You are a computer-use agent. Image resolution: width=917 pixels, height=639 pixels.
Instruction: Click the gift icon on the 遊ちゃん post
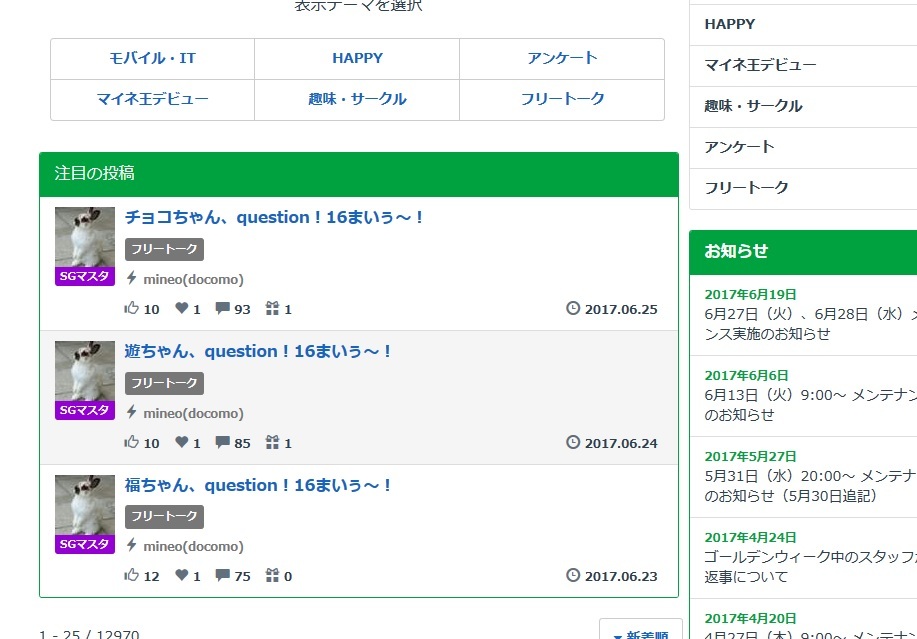tap(272, 442)
